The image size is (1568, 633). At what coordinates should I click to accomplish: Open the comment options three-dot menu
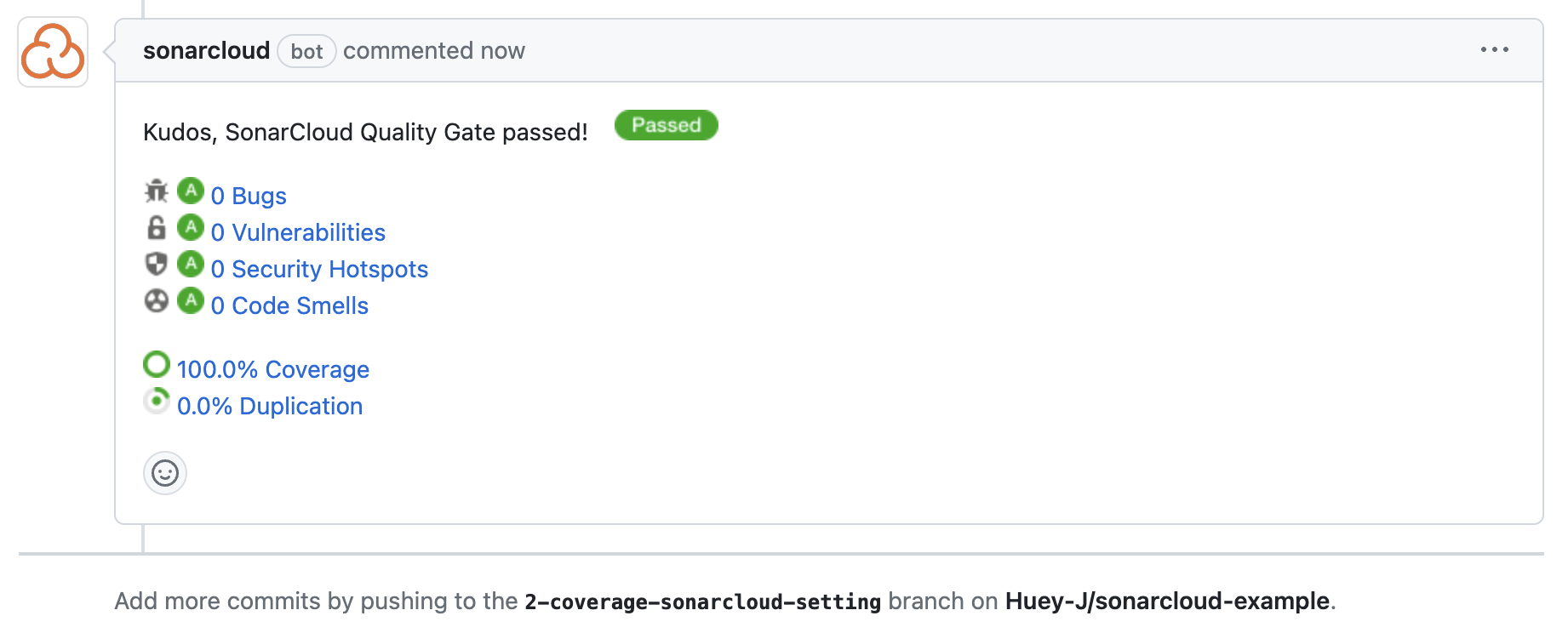(1494, 50)
